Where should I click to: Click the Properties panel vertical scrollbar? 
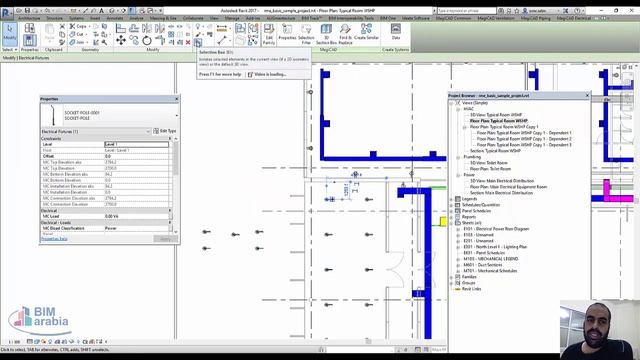coord(176,158)
